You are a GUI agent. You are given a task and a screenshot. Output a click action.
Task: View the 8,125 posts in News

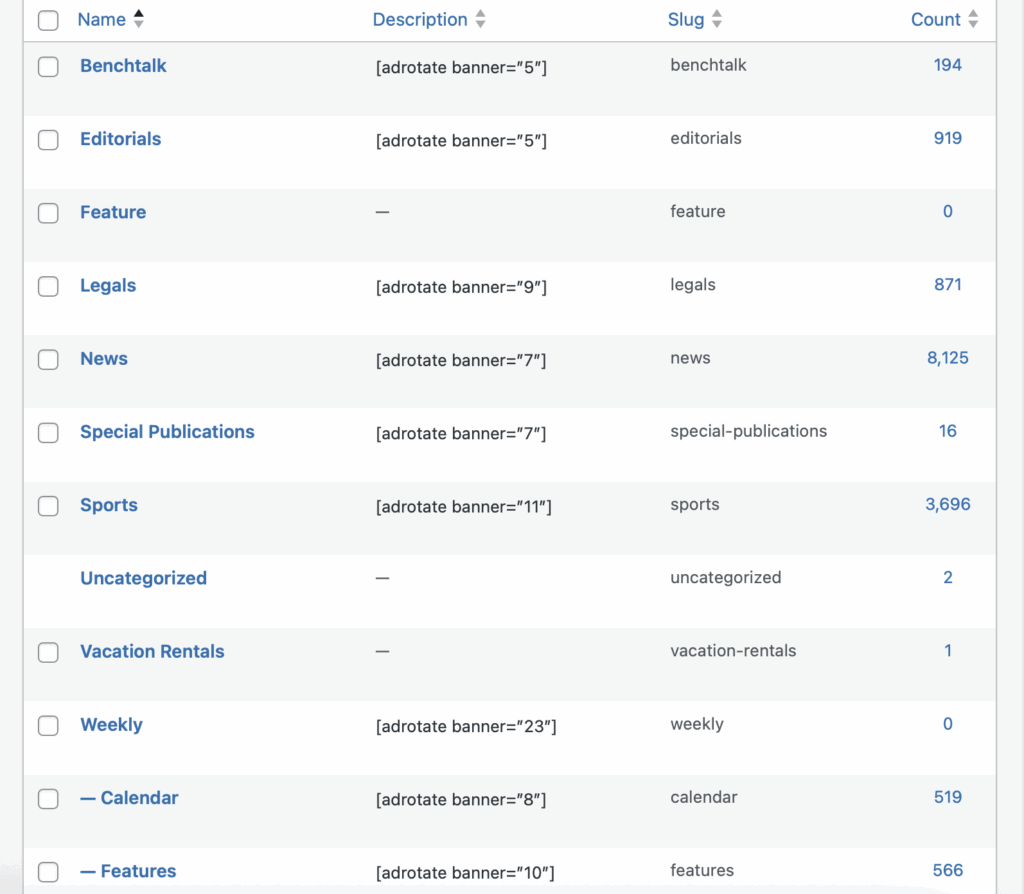point(947,358)
